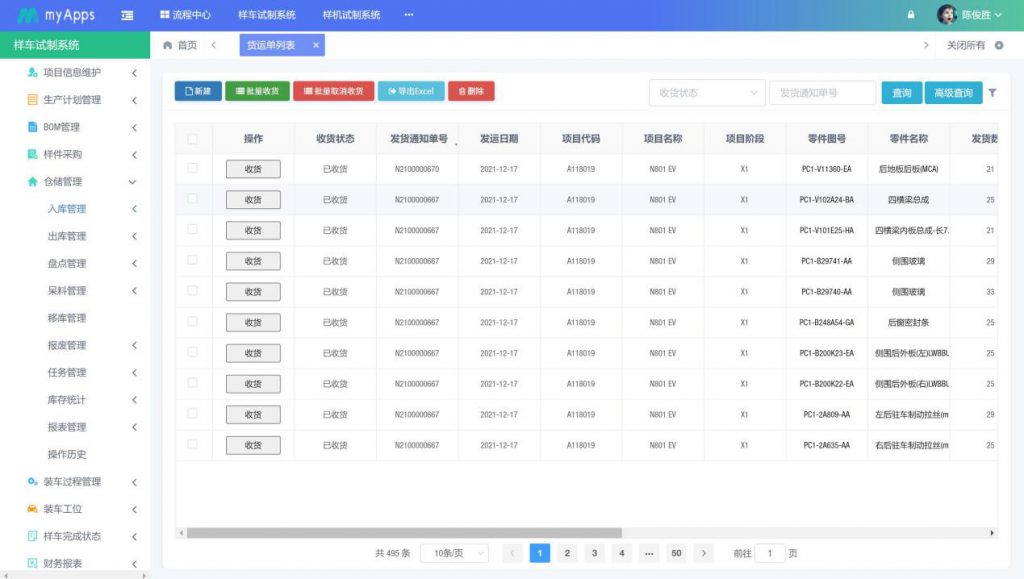Click the filter funnel icon

click(992, 93)
